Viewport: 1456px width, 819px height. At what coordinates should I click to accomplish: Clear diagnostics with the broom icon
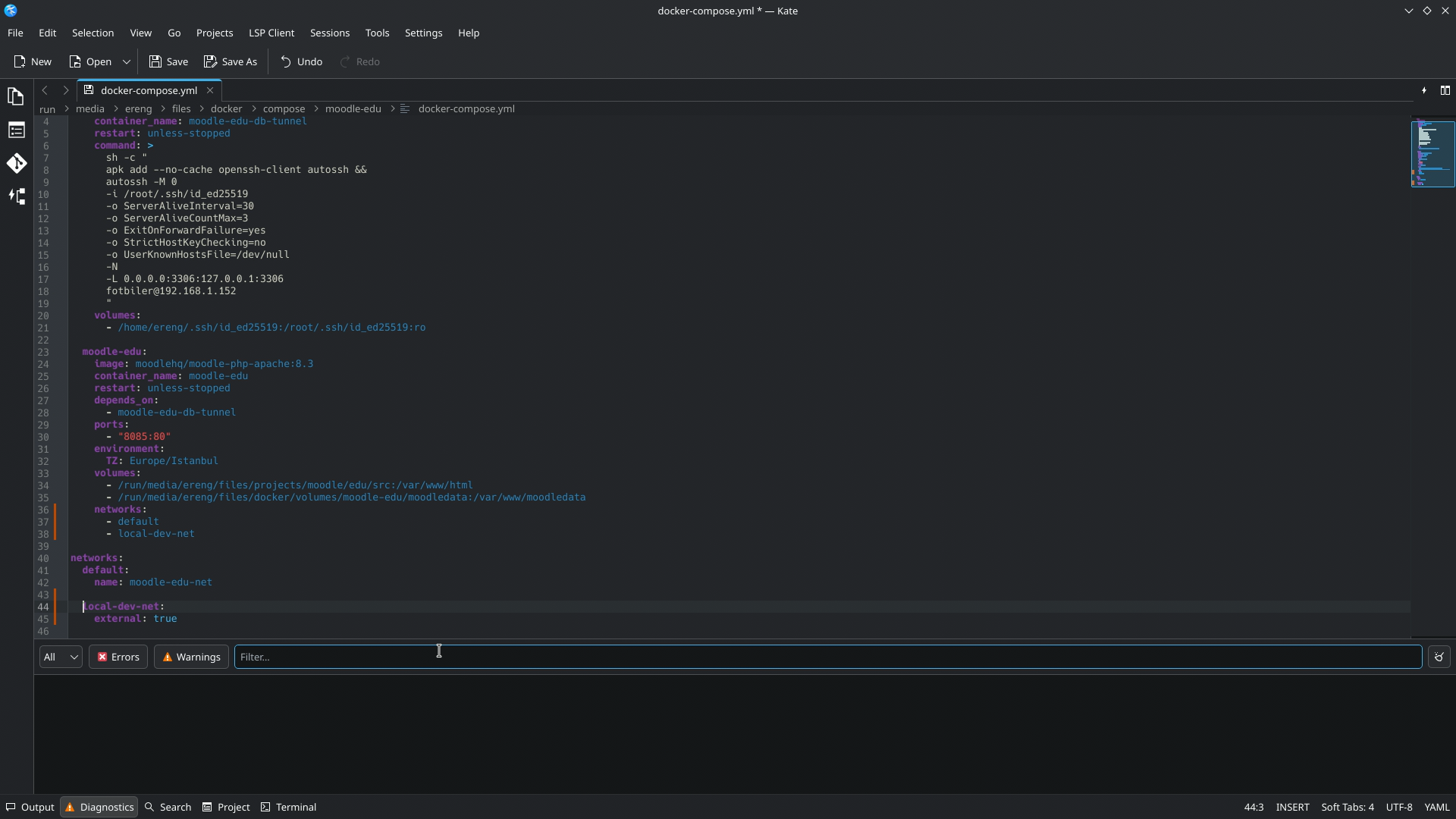tap(1439, 657)
